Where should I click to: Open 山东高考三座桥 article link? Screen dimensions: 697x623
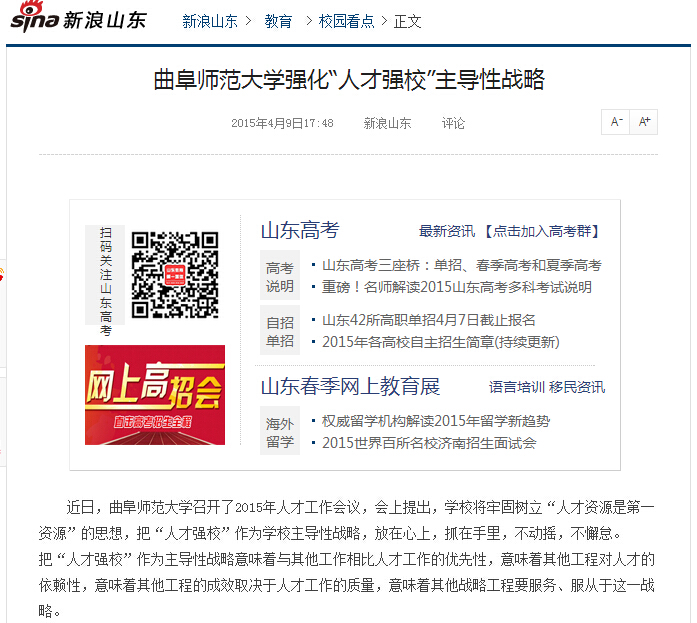point(461,266)
